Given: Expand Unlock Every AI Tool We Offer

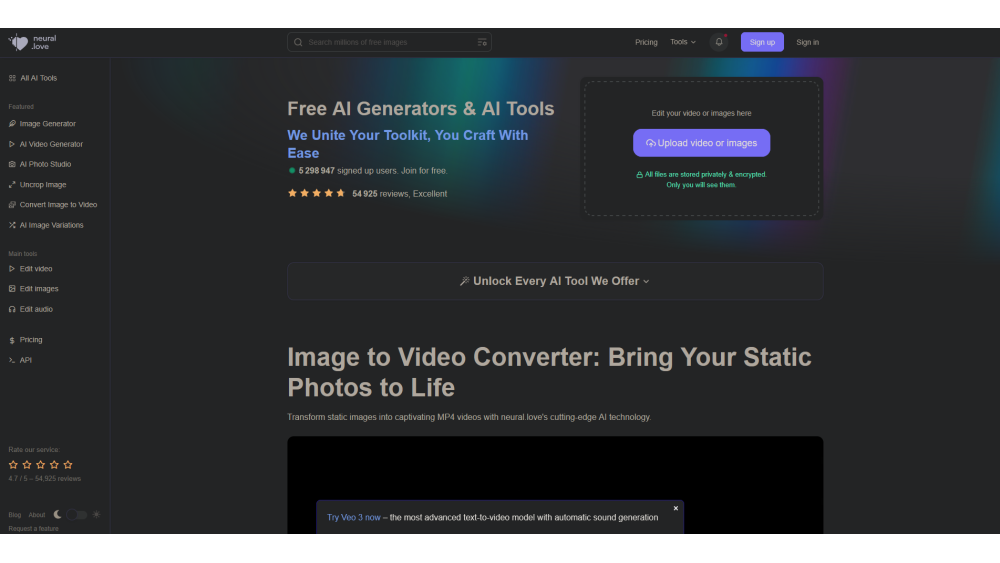Looking at the screenshot, I should (555, 281).
